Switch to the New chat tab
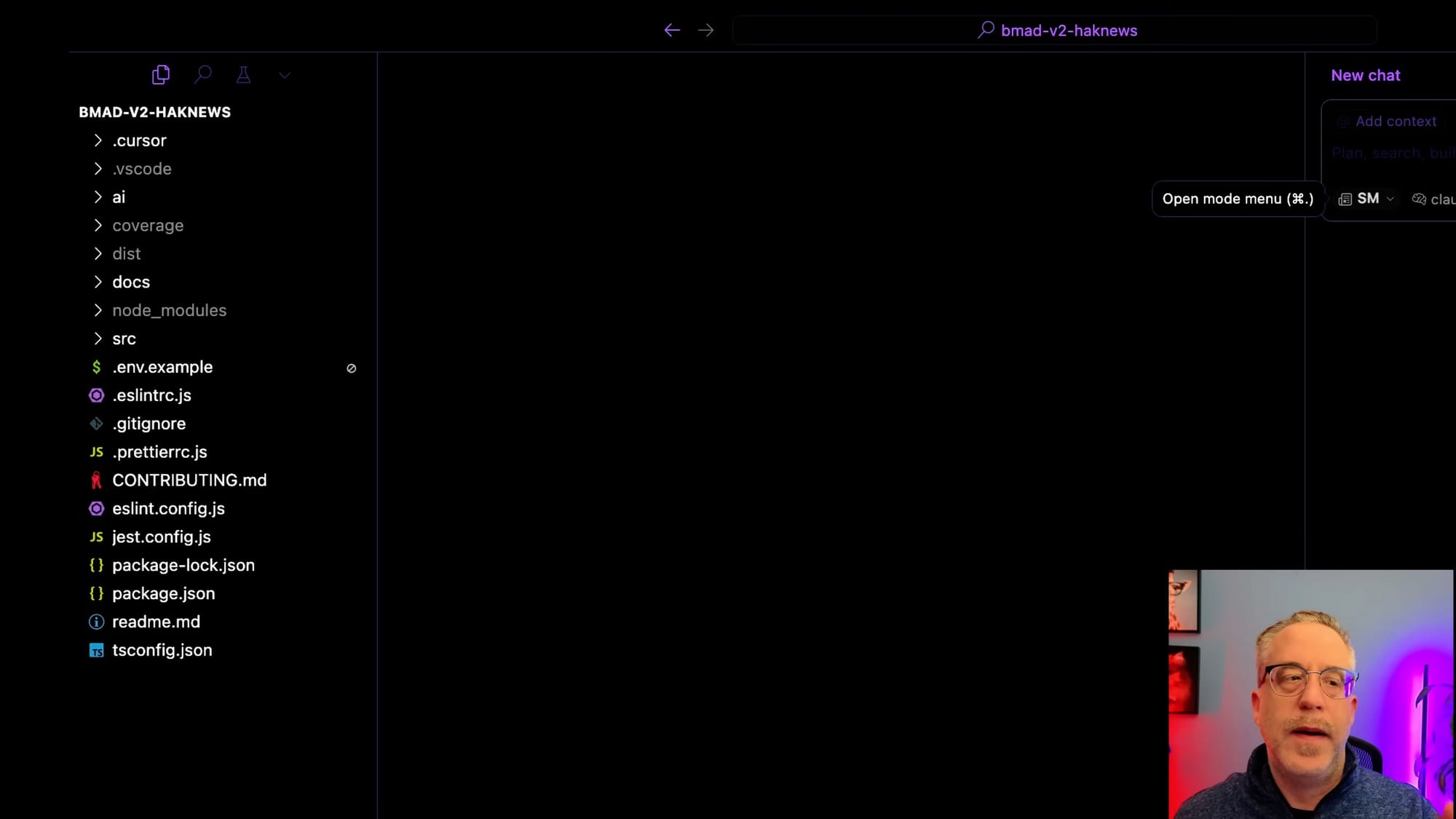The width and height of the screenshot is (1456, 819). click(x=1365, y=76)
